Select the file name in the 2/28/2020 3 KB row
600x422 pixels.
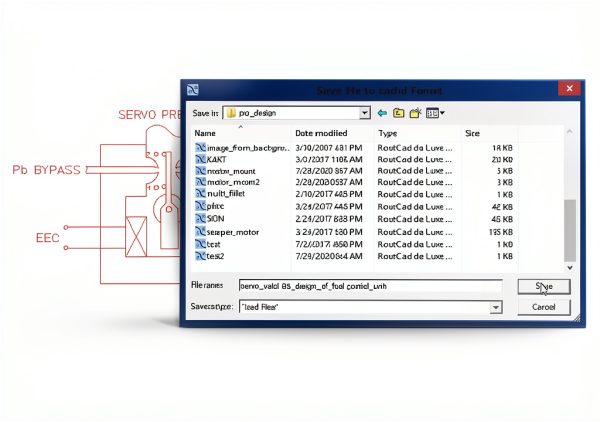(233, 182)
